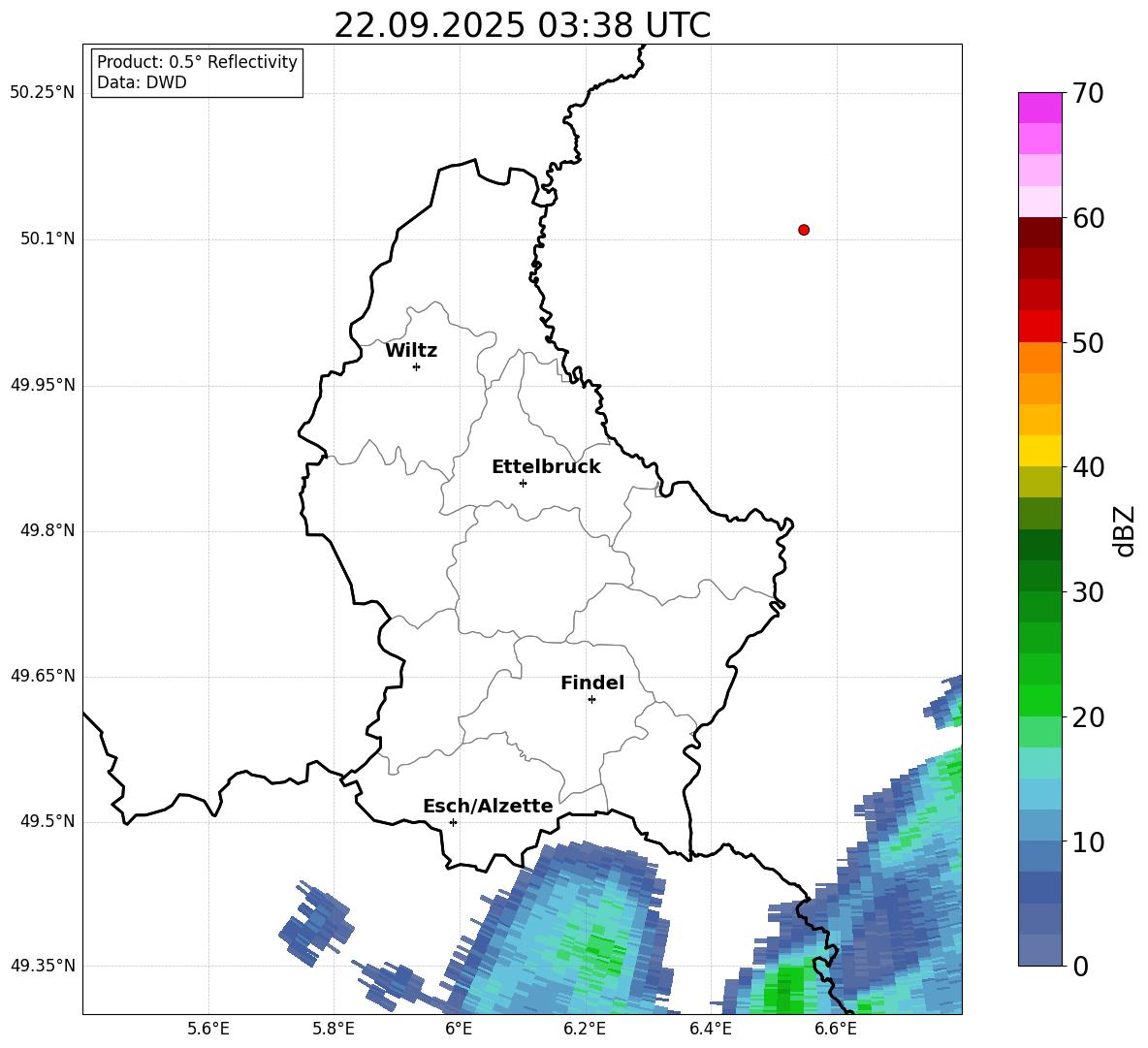Screen dimensions: 1148x1048
Task: Click the Ettelbruck station cross marker
Action: coord(523,483)
